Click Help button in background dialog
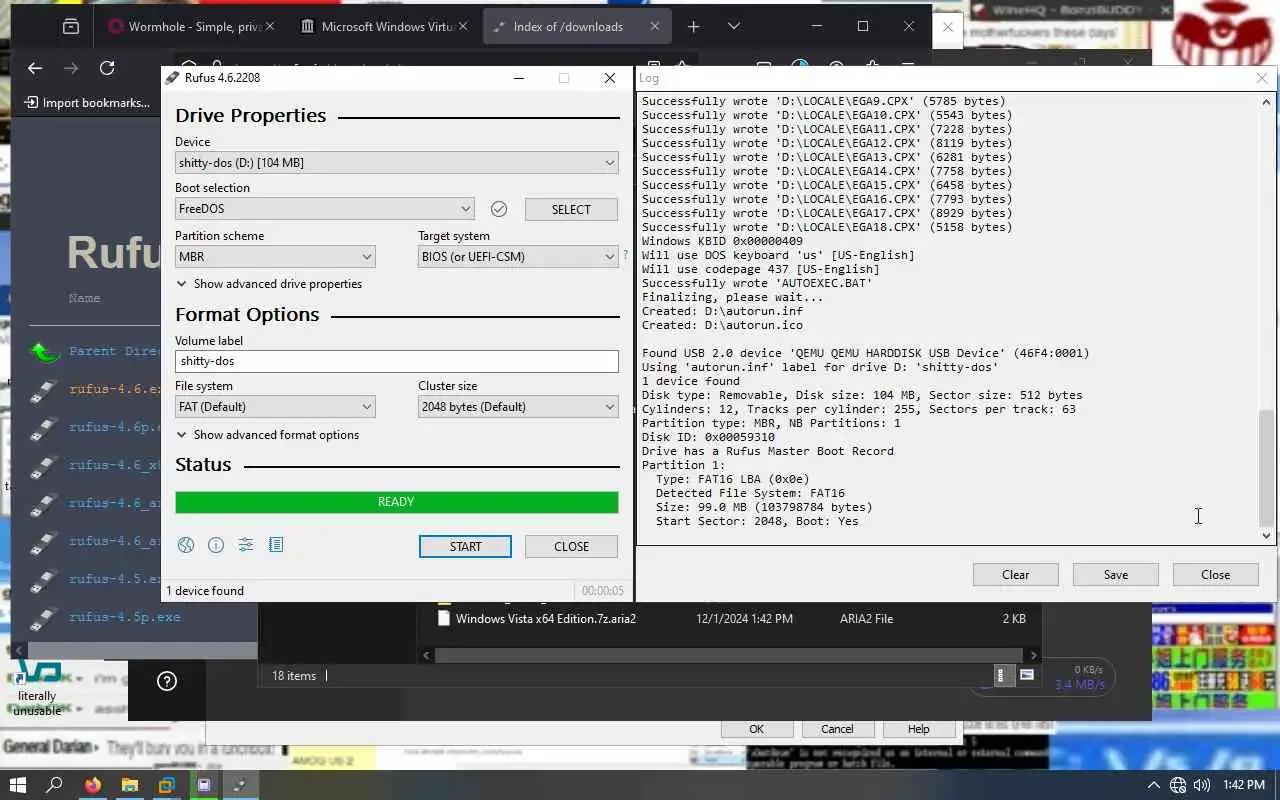1280x800 pixels. tap(918, 729)
